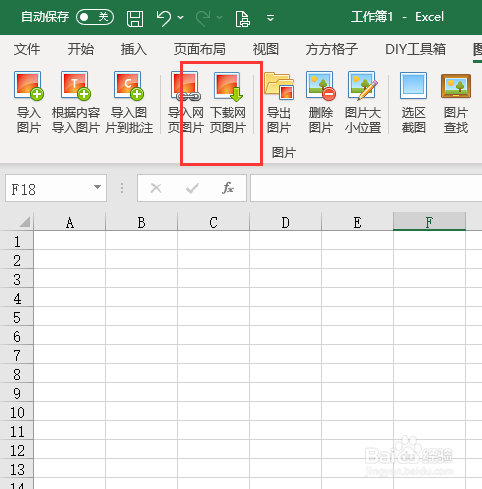Open 导出图片 export tool
This screenshot has height=489, width=482.
pyautogui.click(x=279, y=102)
